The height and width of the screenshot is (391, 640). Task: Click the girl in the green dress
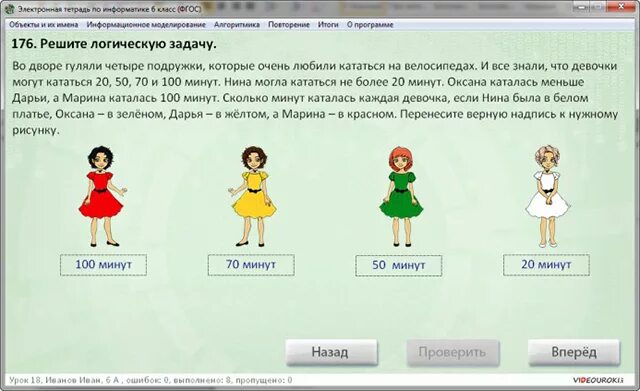402,196
